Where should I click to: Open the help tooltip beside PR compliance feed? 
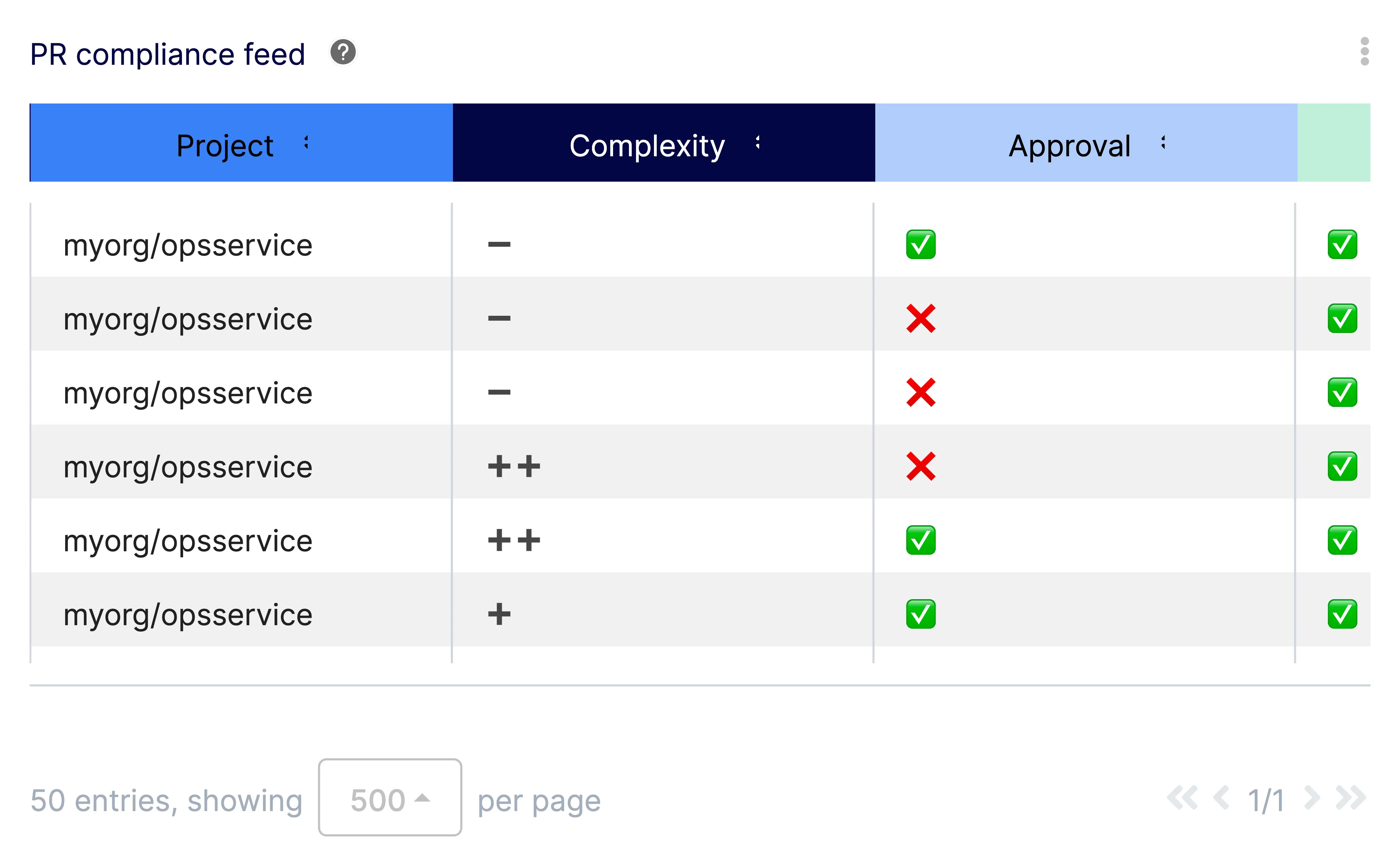click(342, 53)
